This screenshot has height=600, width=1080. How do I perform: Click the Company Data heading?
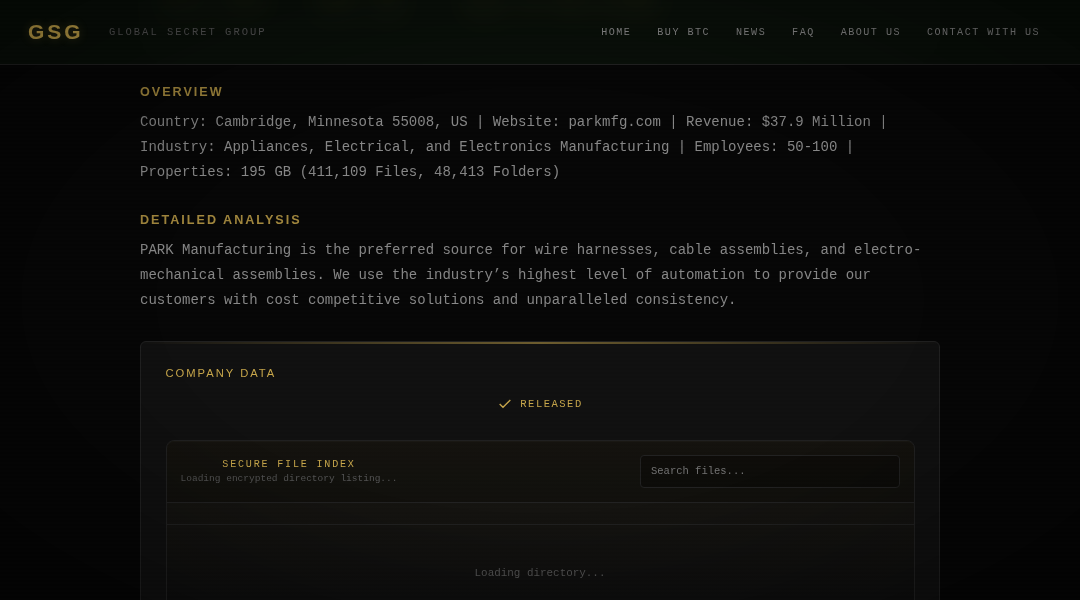tap(220, 373)
